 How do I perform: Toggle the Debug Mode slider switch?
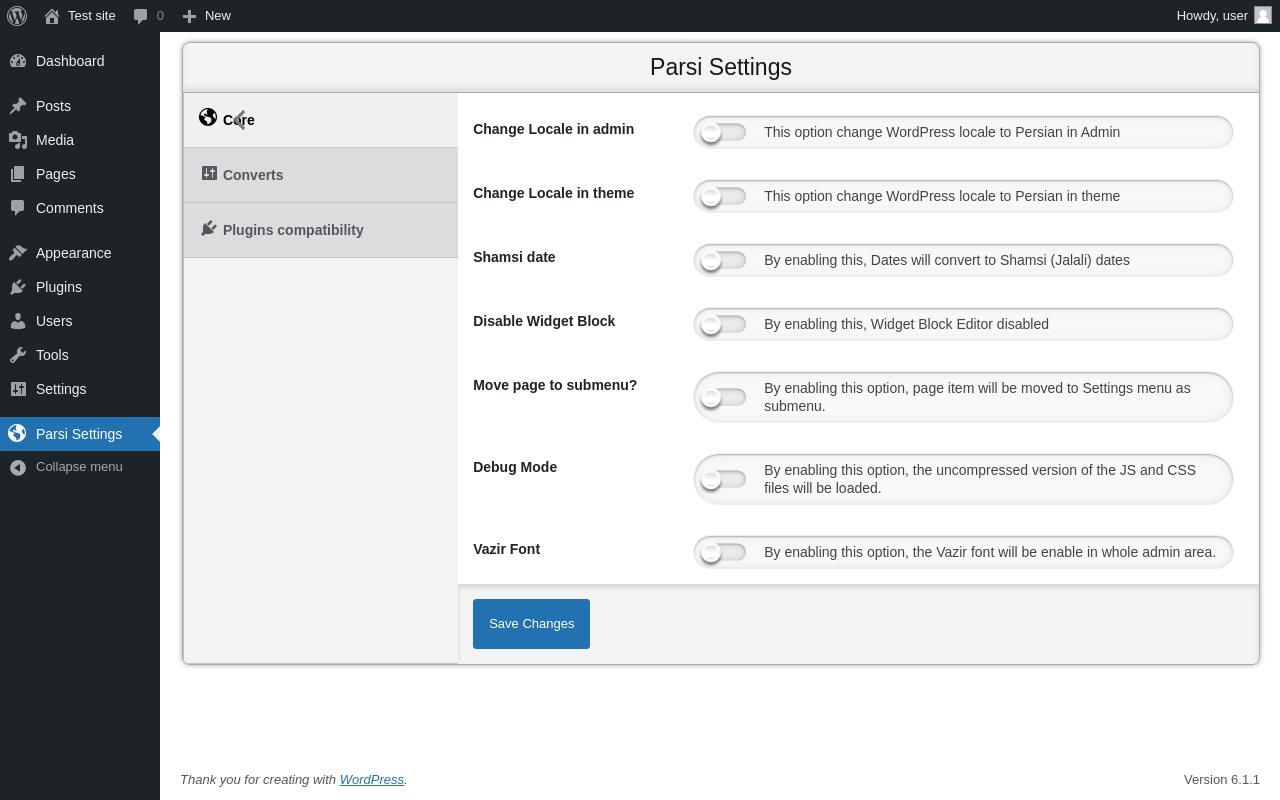point(723,479)
